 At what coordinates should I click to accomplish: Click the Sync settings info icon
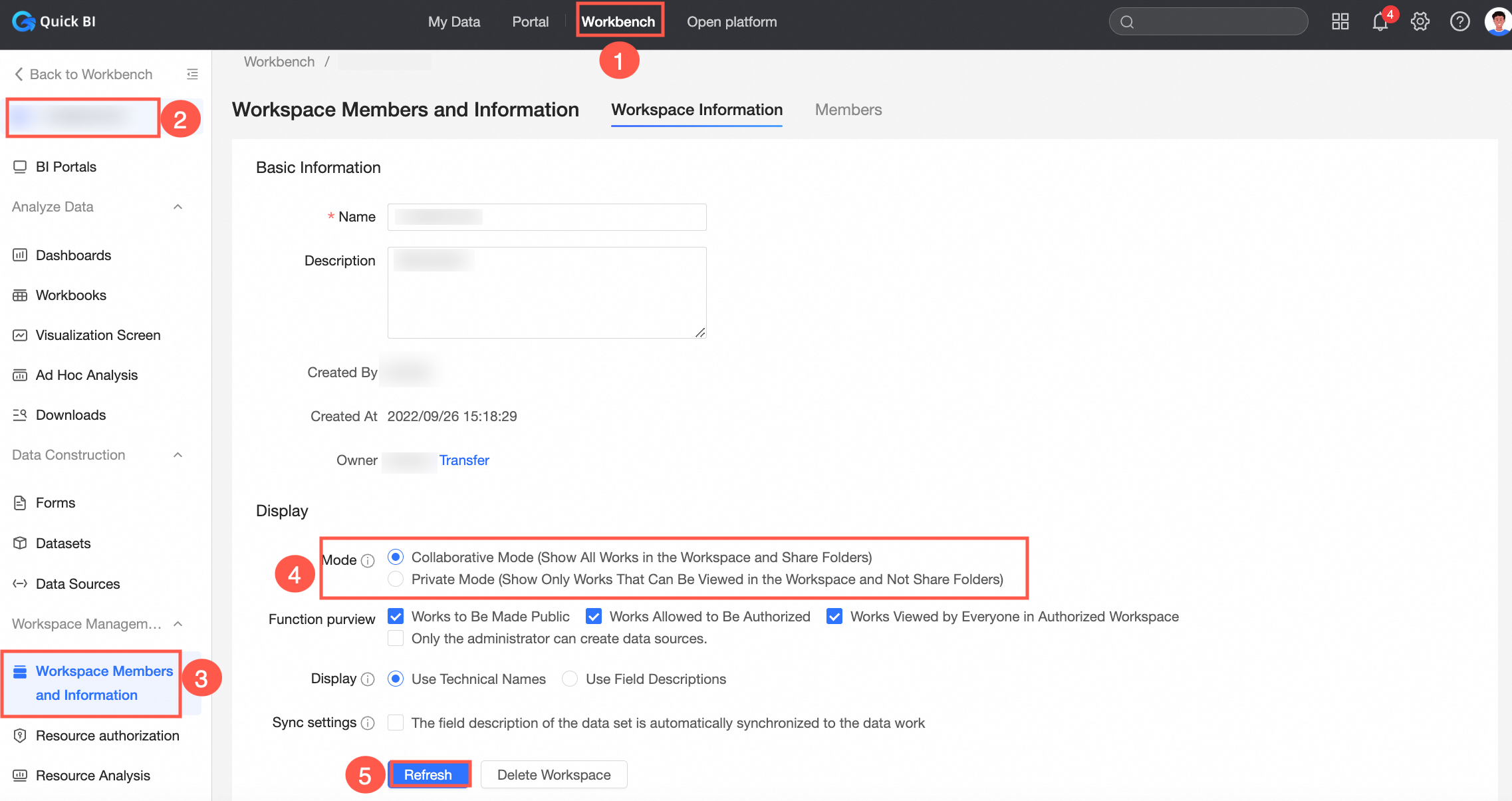coord(368,723)
